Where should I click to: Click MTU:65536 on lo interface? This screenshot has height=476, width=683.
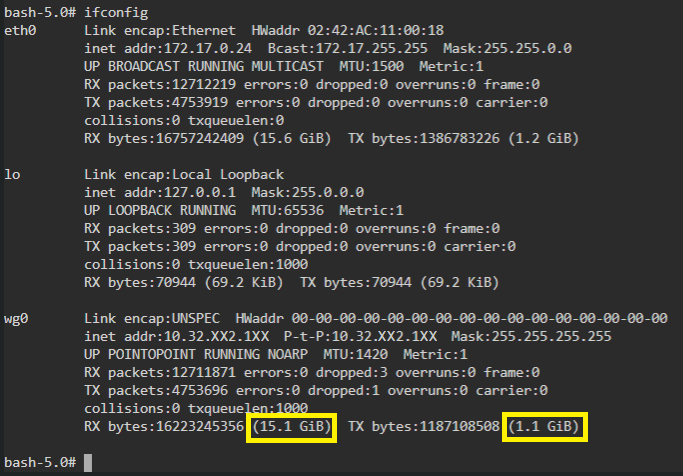click(x=287, y=211)
